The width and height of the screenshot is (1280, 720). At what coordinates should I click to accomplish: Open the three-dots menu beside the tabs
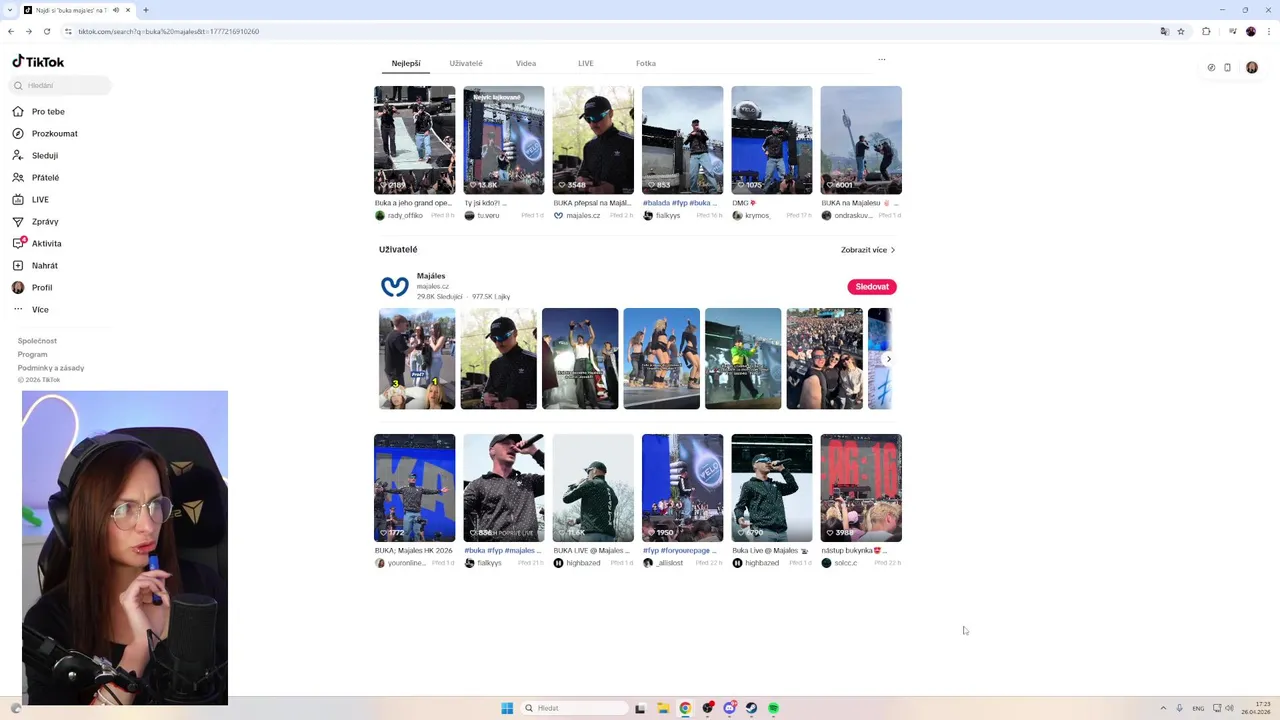[x=882, y=60]
